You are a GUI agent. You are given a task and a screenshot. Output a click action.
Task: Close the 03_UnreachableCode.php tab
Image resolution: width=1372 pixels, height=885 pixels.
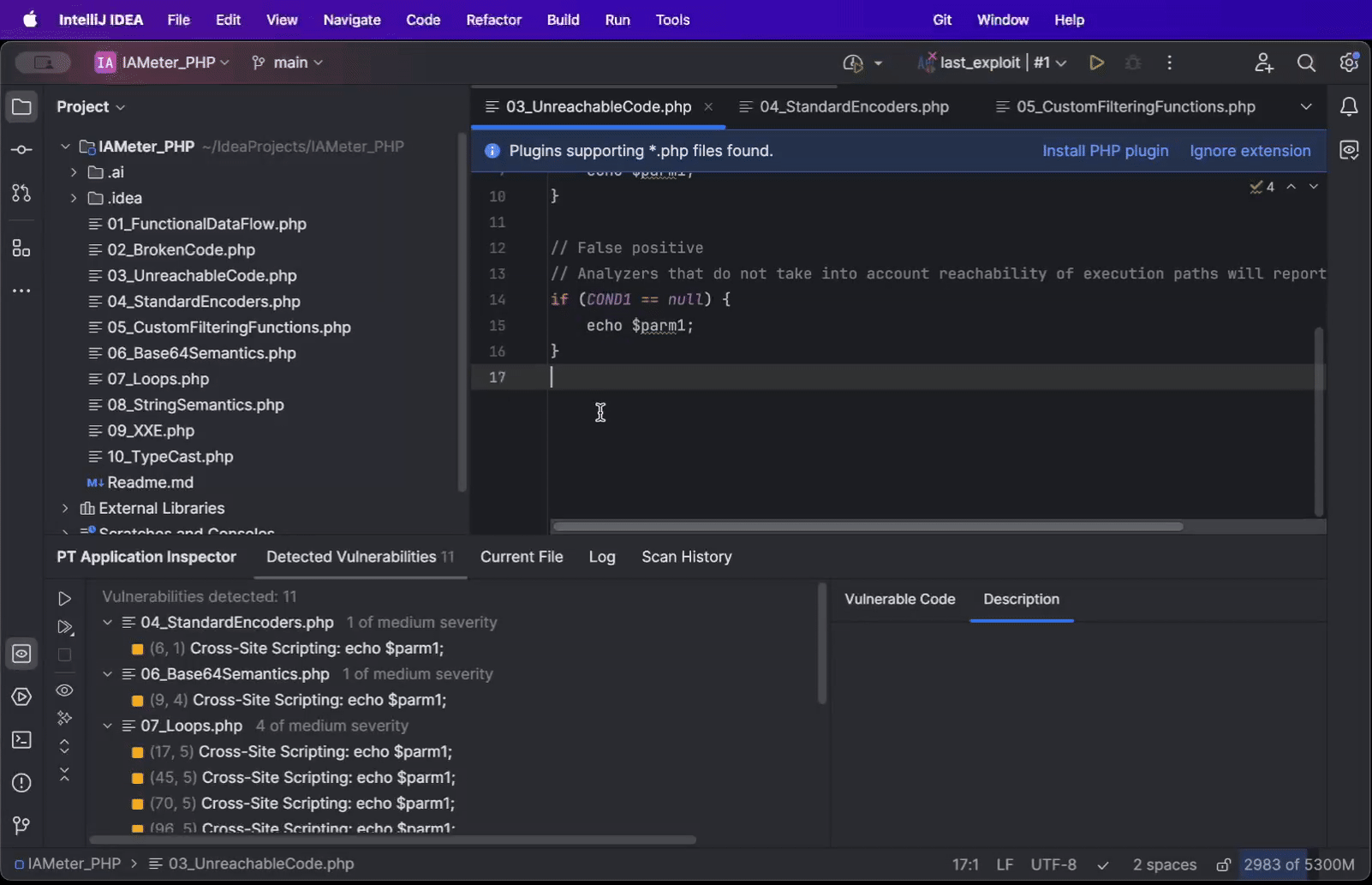[708, 107]
